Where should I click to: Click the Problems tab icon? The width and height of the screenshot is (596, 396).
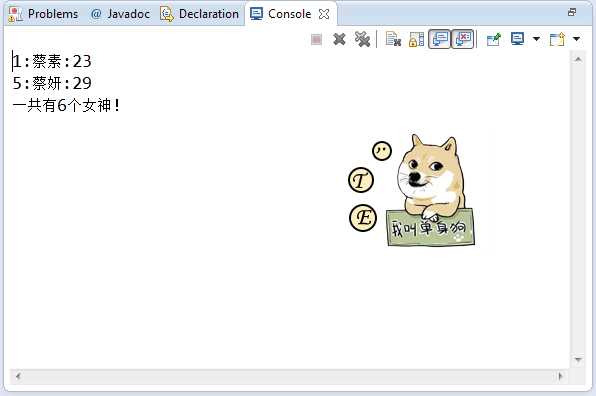point(15,14)
